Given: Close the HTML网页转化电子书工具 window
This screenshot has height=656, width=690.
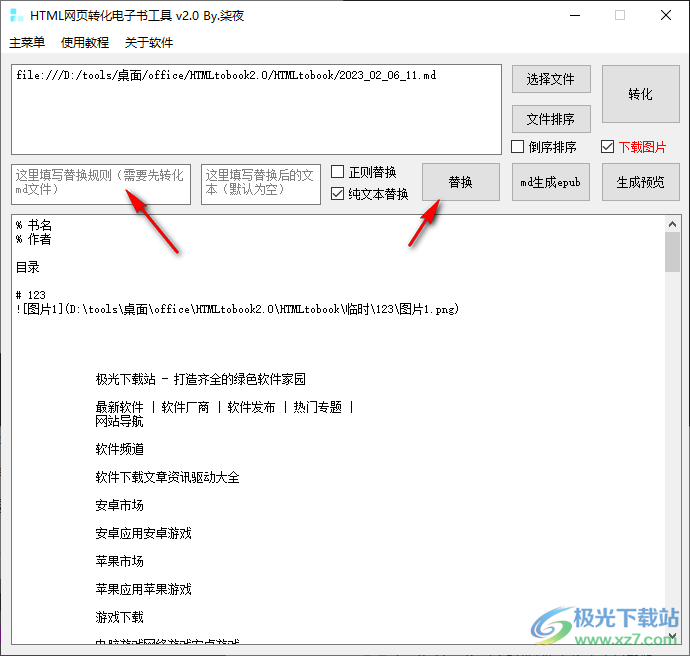Looking at the screenshot, I should point(666,15).
